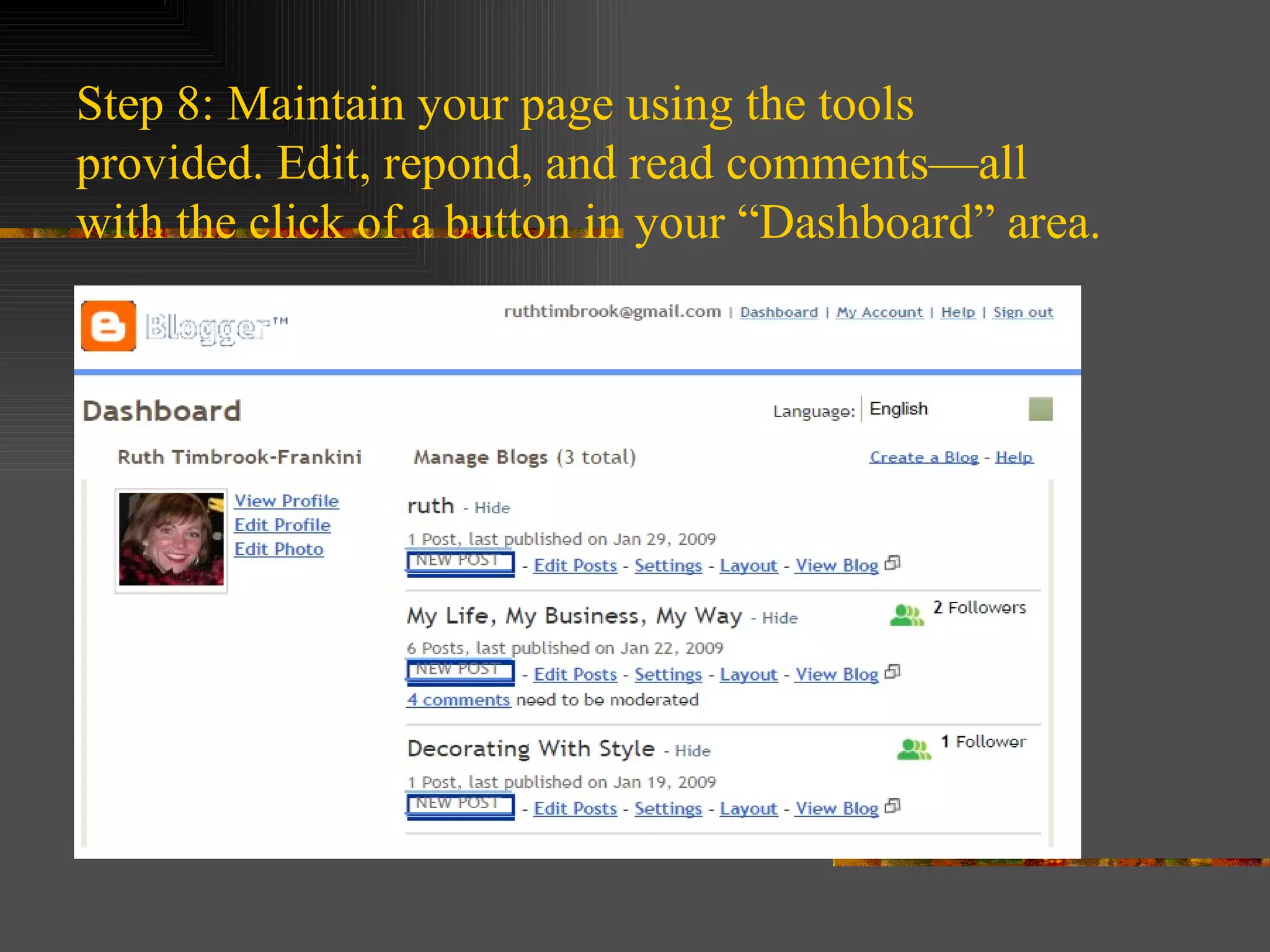The width and height of the screenshot is (1270, 952).
Task: Click Edit Photo link
Action: 279,549
